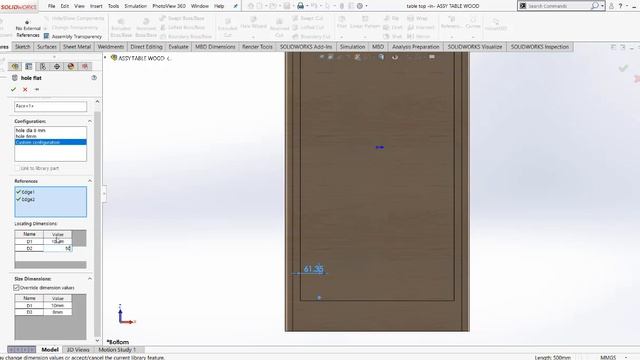The width and height of the screenshot is (640, 360).
Task: Click the scroll-down arrow of property panel
Action: pyautogui.click(x=97, y=340)
